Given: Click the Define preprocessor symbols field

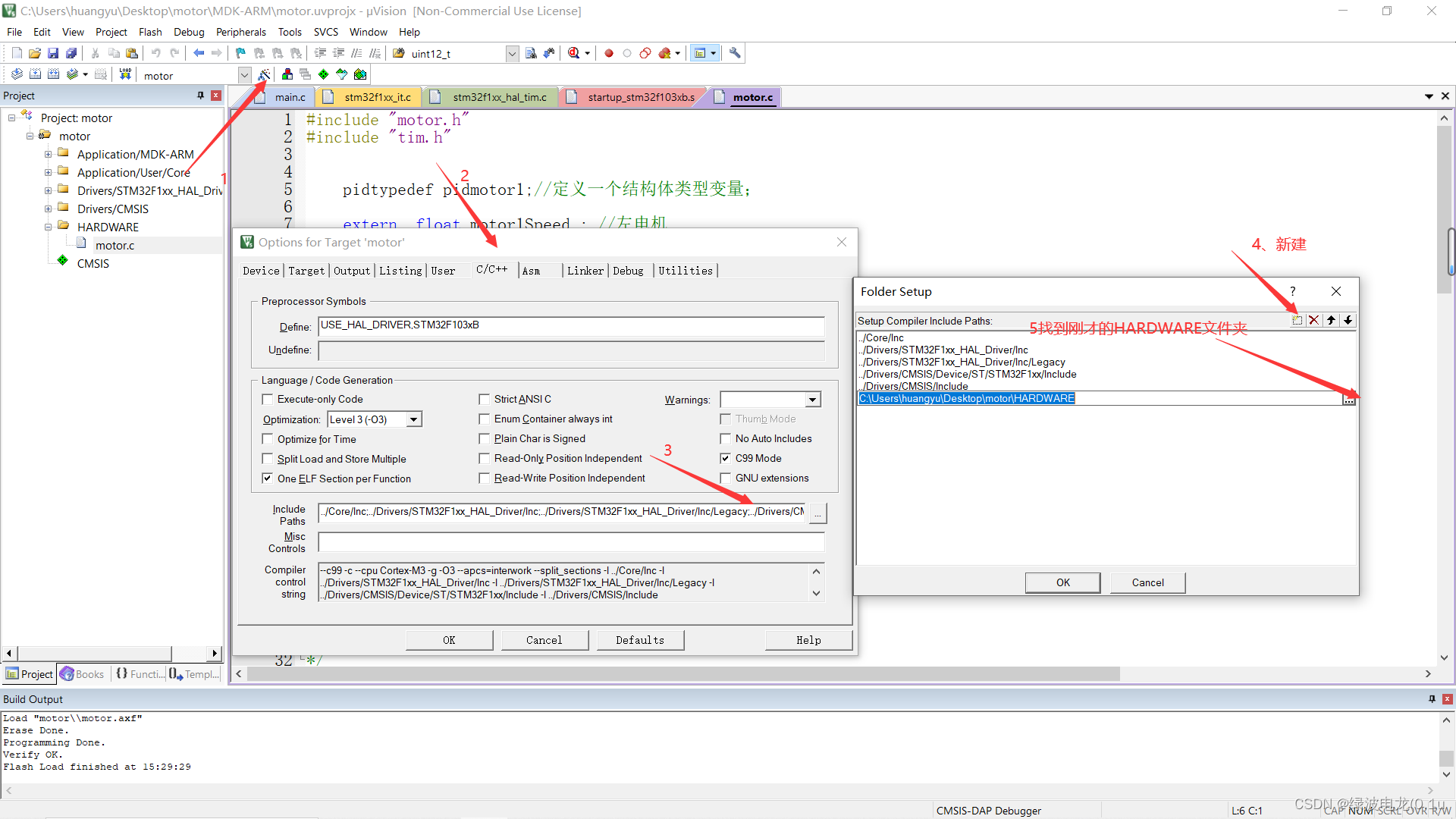Looking at the screenshot, I should click(571, 326).
